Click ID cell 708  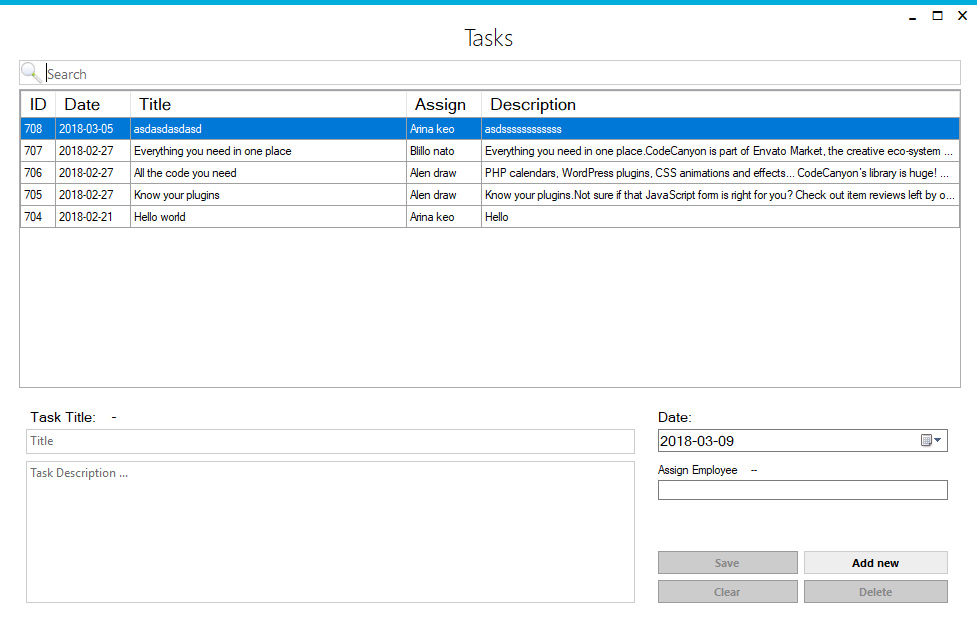(x=38, y=129)
